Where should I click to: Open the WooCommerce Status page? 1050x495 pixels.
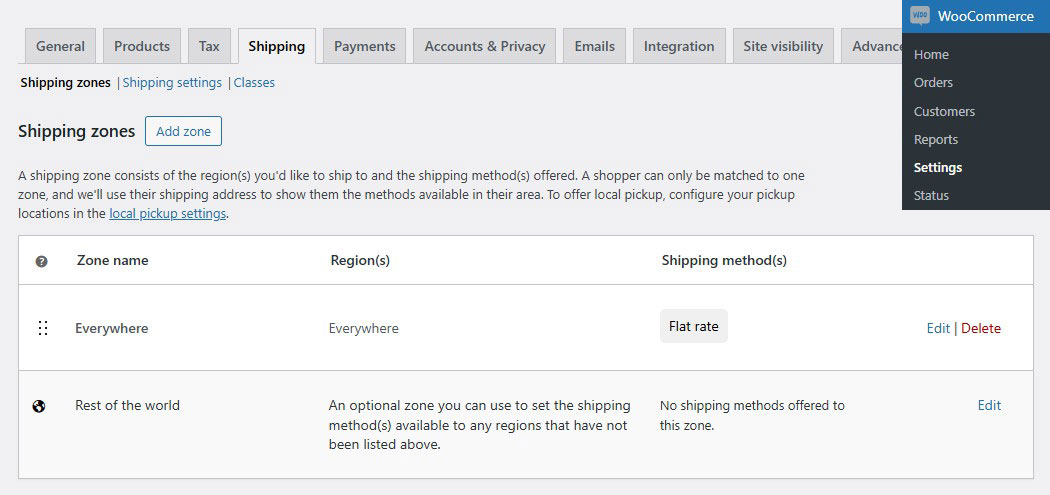[931, 196]
